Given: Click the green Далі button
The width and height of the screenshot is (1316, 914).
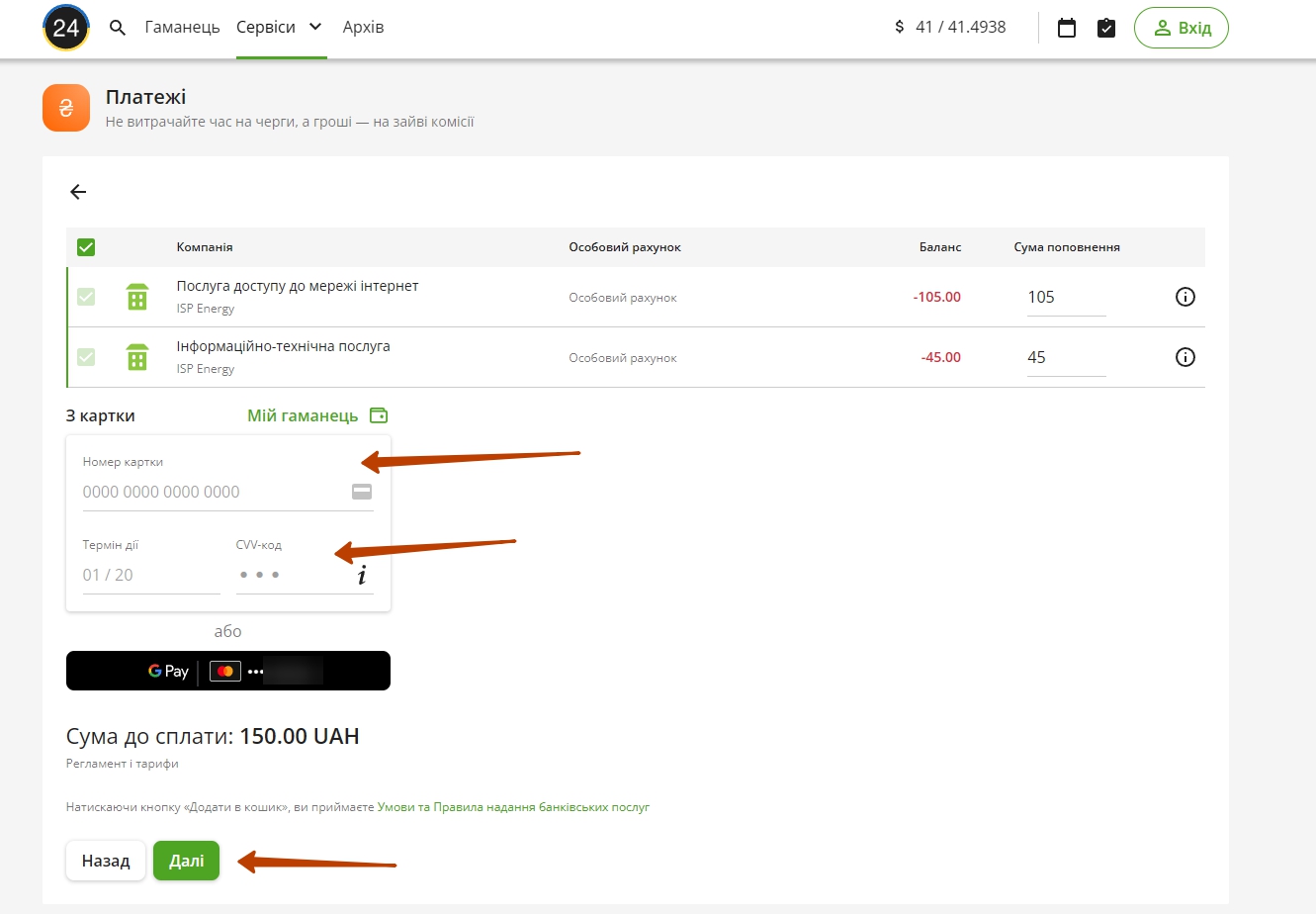Looking at the screenshot, I should point(186,861).
